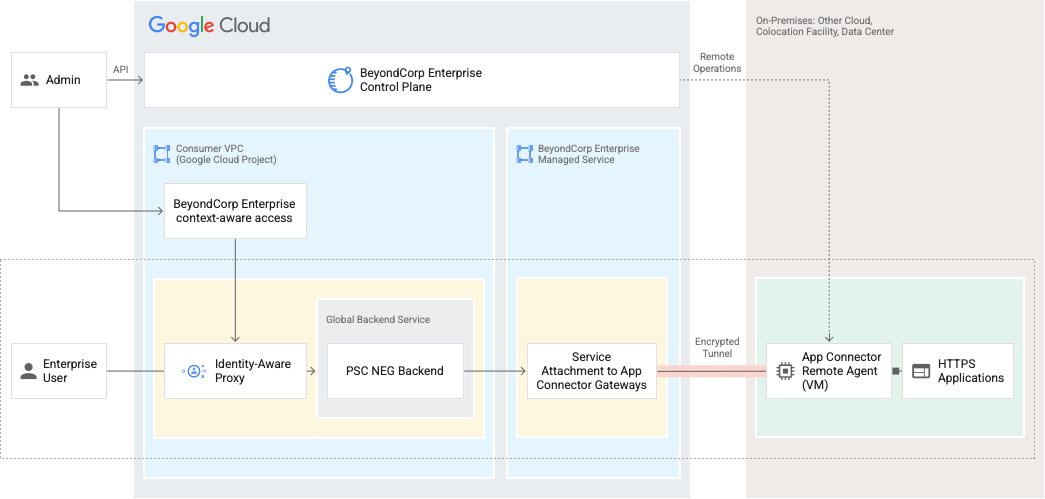Image resolution: width=1045 pixels, height=499 pixels.
Task: Click the Consumer VPC network icon
Action: click(x=161, y=154)
